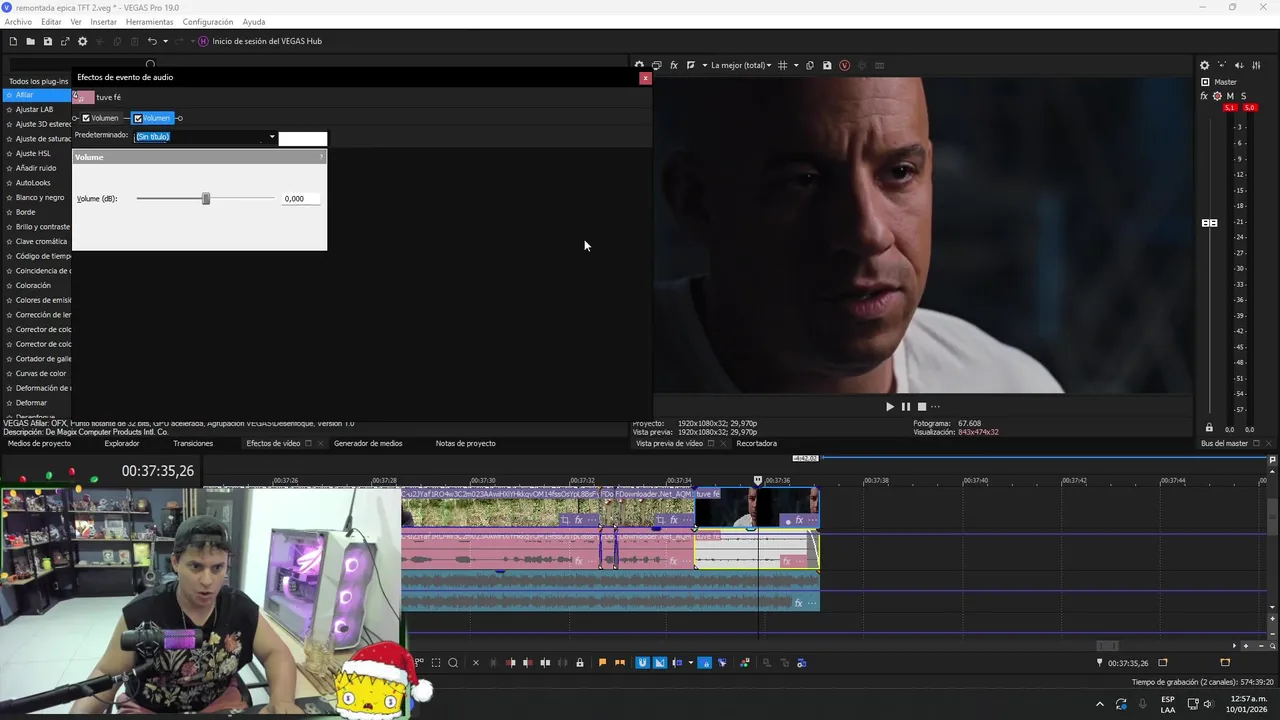Open a project using the folder icon
This screenshot has width=1280, height=720.
click(x=30, y=41)
